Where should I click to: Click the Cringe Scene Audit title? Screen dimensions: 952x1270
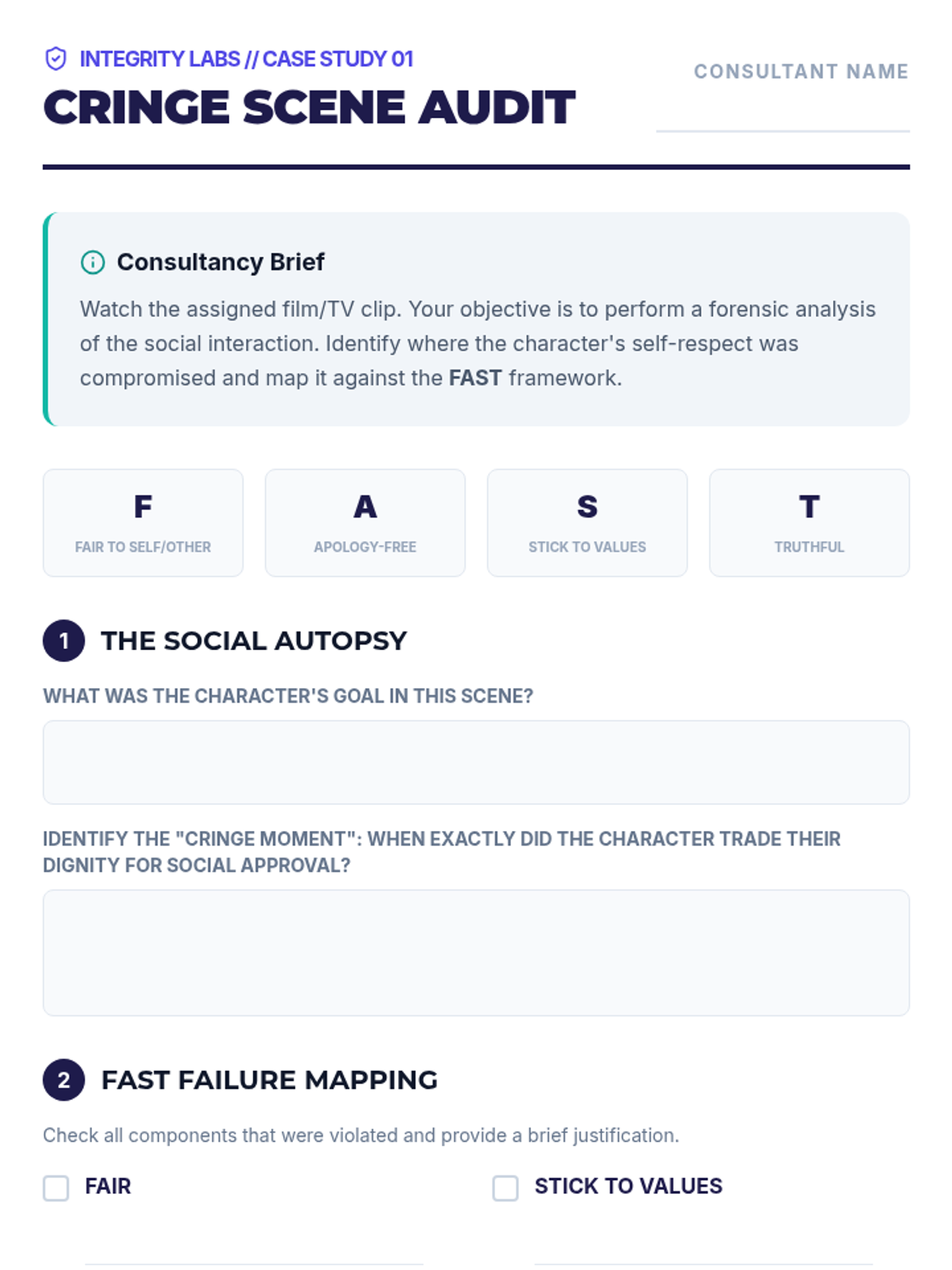pyautogui.click(x=309, y=107)
